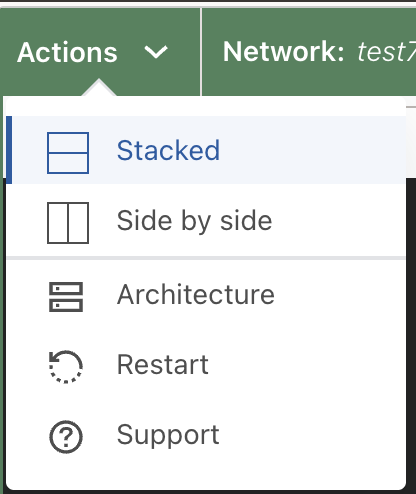Open the Architecture menu entry
The image size is (416, 494).
coord(206,295)
